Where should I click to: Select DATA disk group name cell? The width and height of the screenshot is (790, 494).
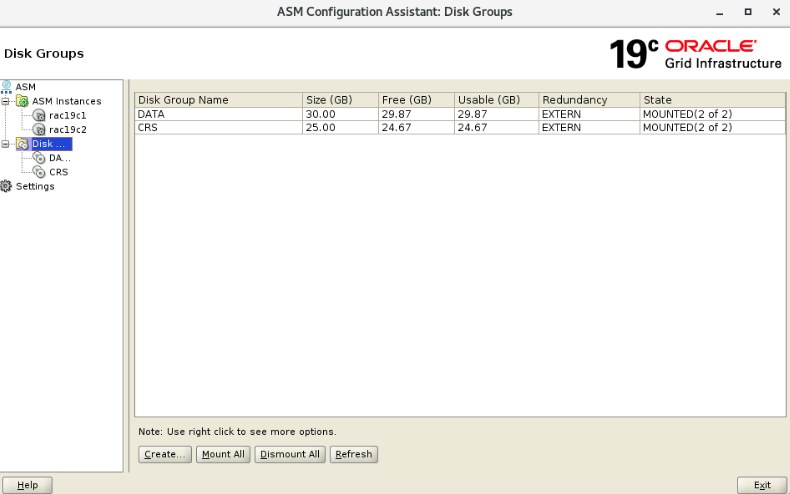[218, 114]
